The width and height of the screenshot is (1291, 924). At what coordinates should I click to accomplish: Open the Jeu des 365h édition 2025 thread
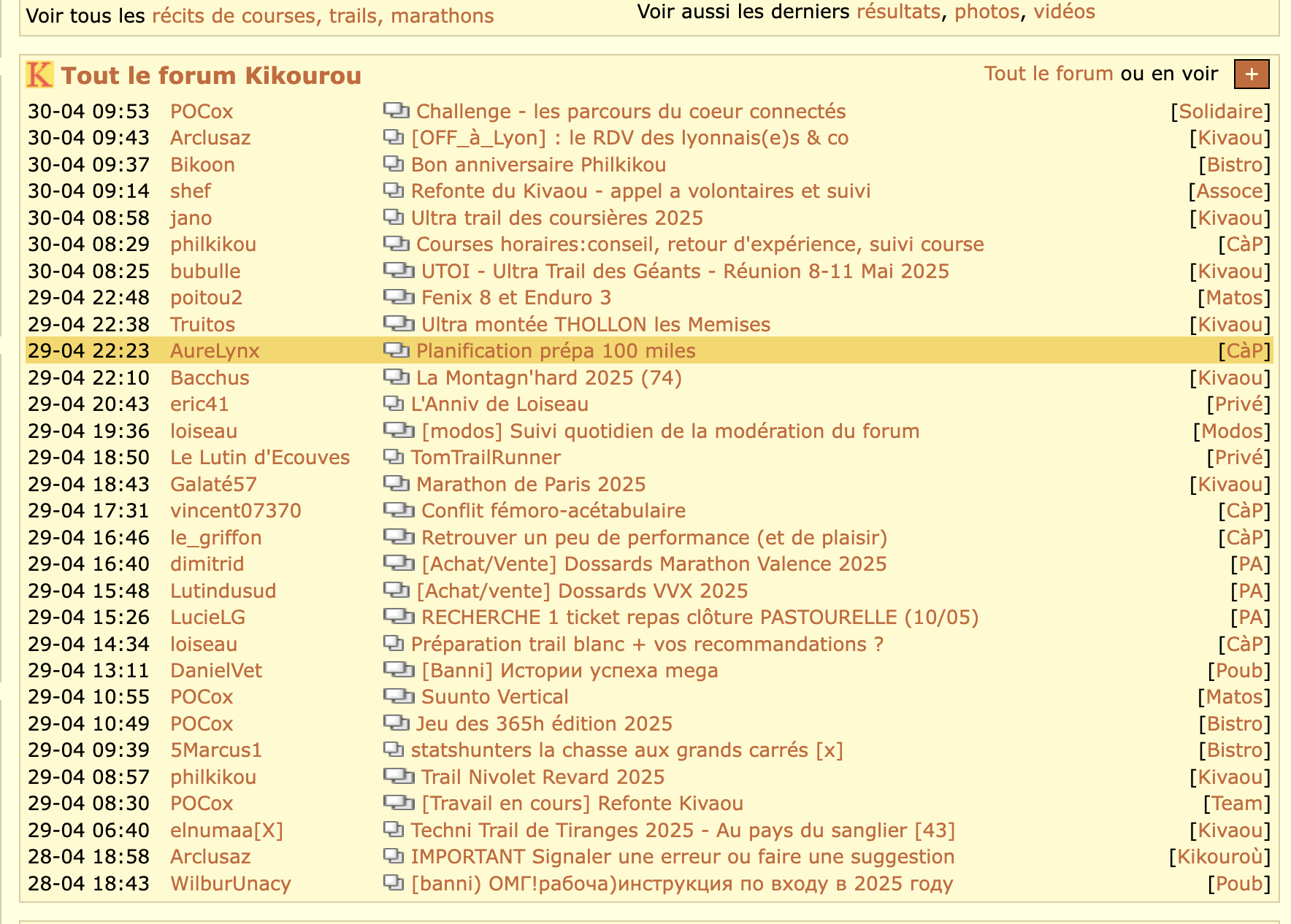pos(543,723)
